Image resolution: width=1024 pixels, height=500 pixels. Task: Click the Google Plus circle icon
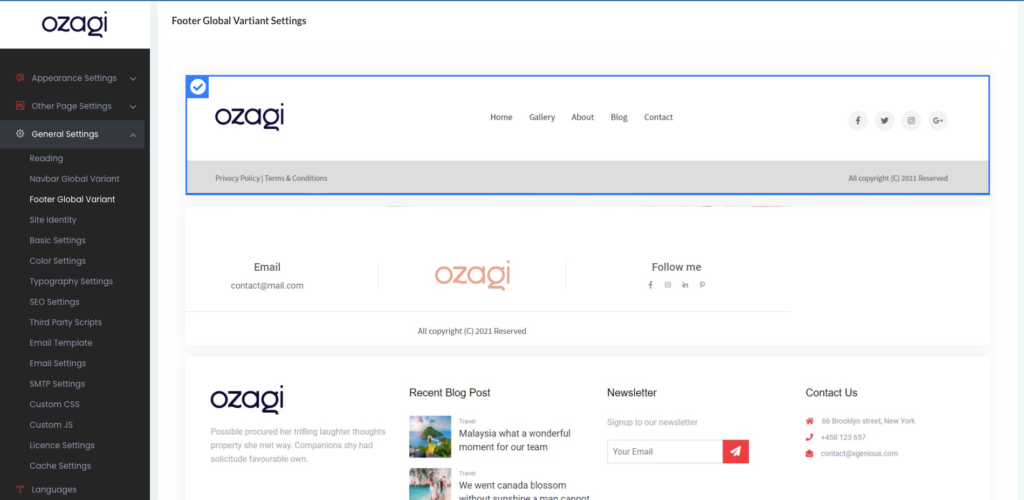pos(938,120)
